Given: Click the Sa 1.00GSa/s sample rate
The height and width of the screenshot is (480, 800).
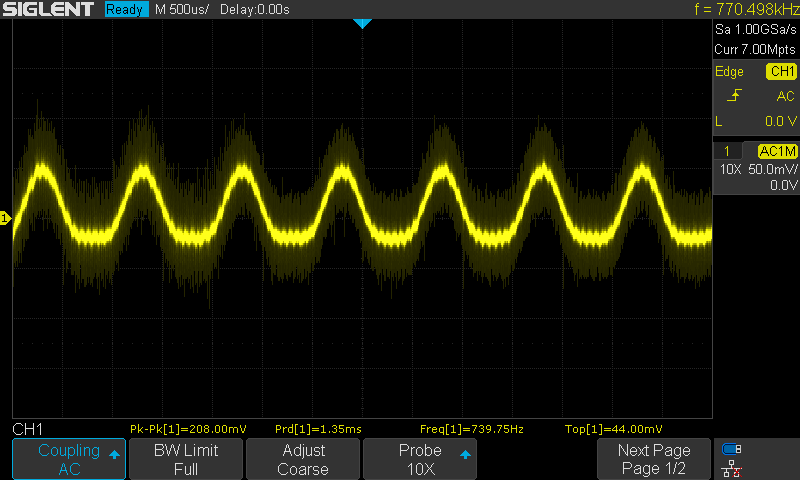Looking at the screenshot, I should pyautogui.click(x=756, y=30).
